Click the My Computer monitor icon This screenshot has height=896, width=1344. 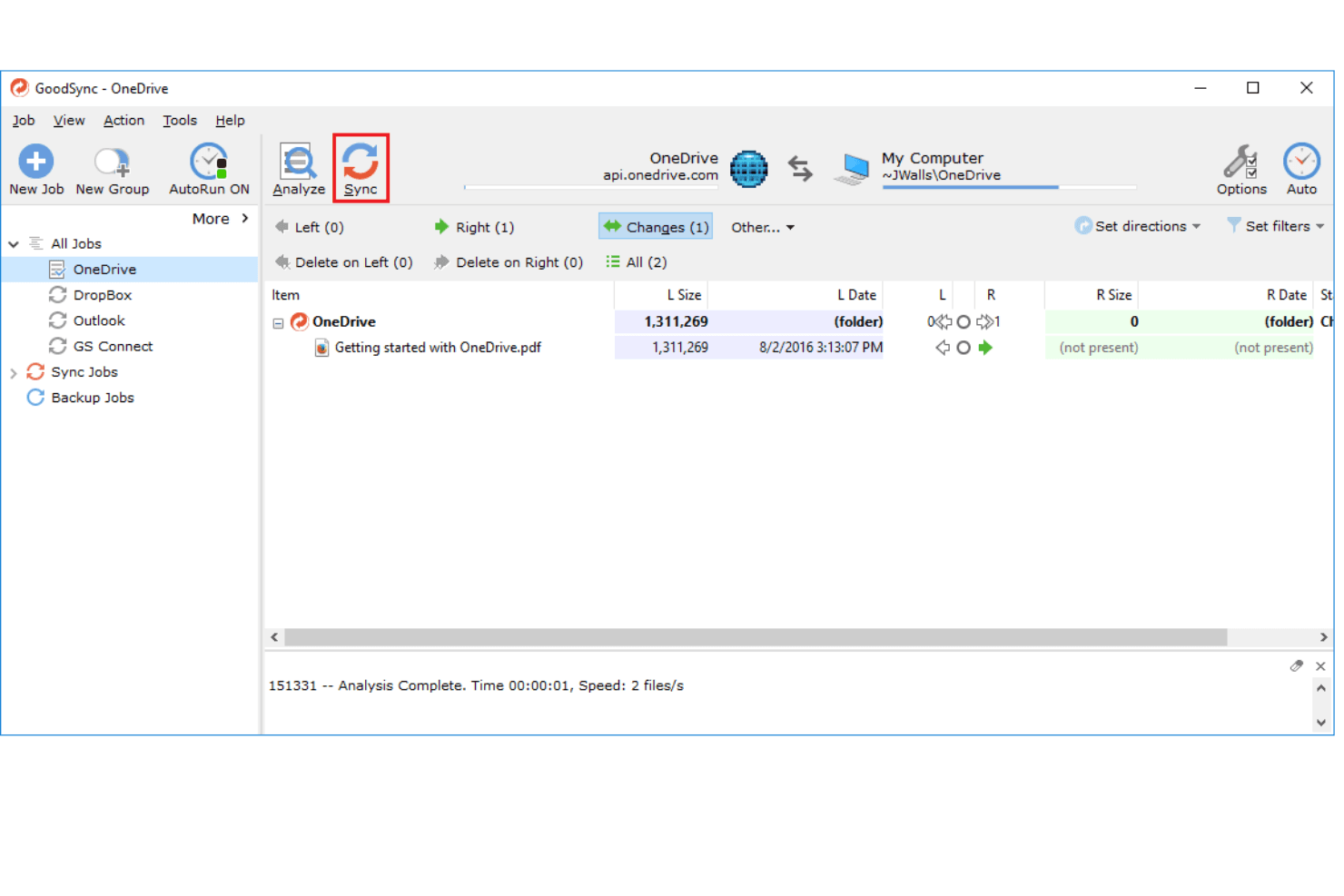point(852,169)
